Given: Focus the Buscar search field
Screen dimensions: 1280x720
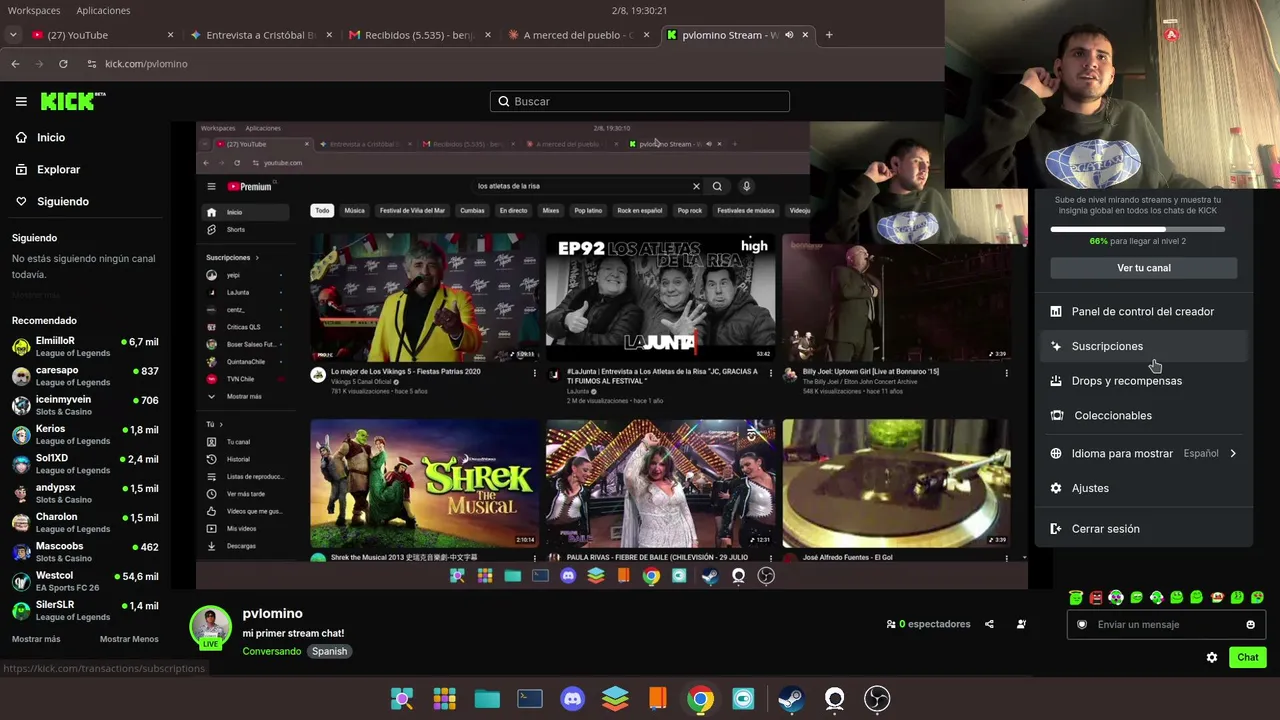Looking at the screenshot, I should (640, 101).
